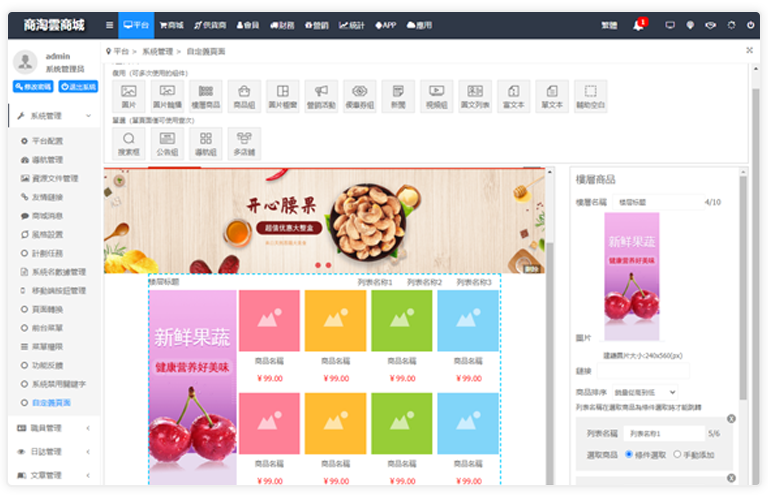Add the 優惠券組 coupon group component

tap(360, 96)
